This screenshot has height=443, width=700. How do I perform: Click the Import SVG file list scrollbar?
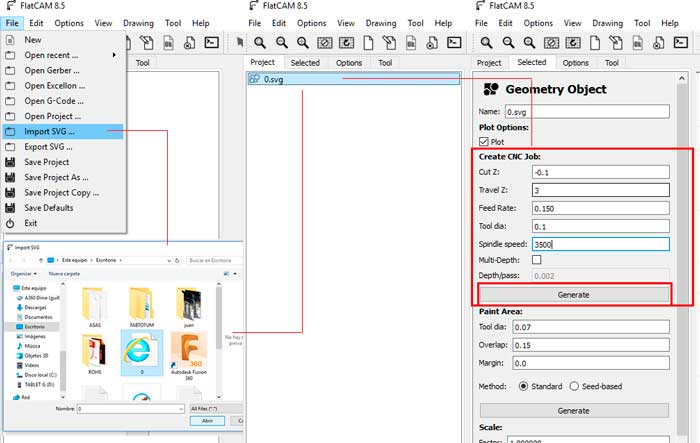pos(219,341)
